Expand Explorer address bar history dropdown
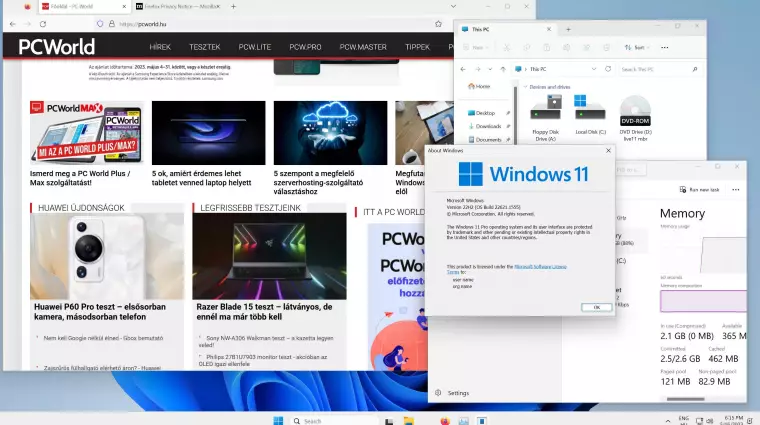Viewport: 760px width, 425px height. tap(593, 69)
